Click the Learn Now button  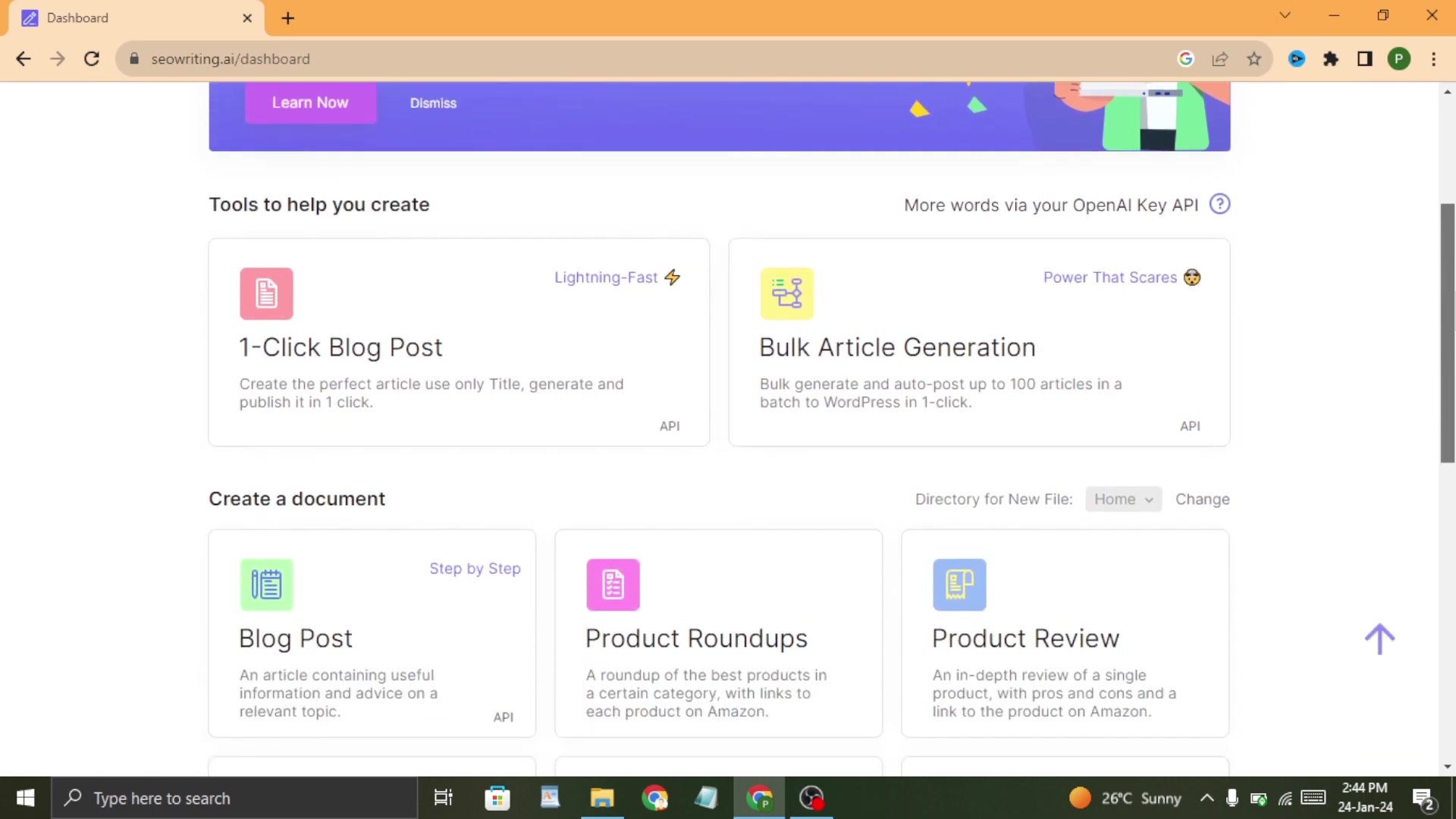[x=310, y=102]
